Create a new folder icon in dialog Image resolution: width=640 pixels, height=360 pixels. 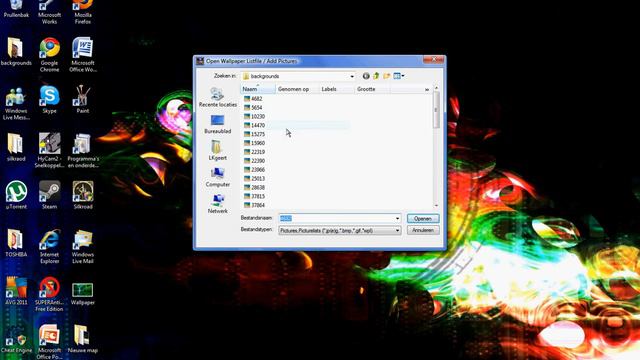coord(387,76)
